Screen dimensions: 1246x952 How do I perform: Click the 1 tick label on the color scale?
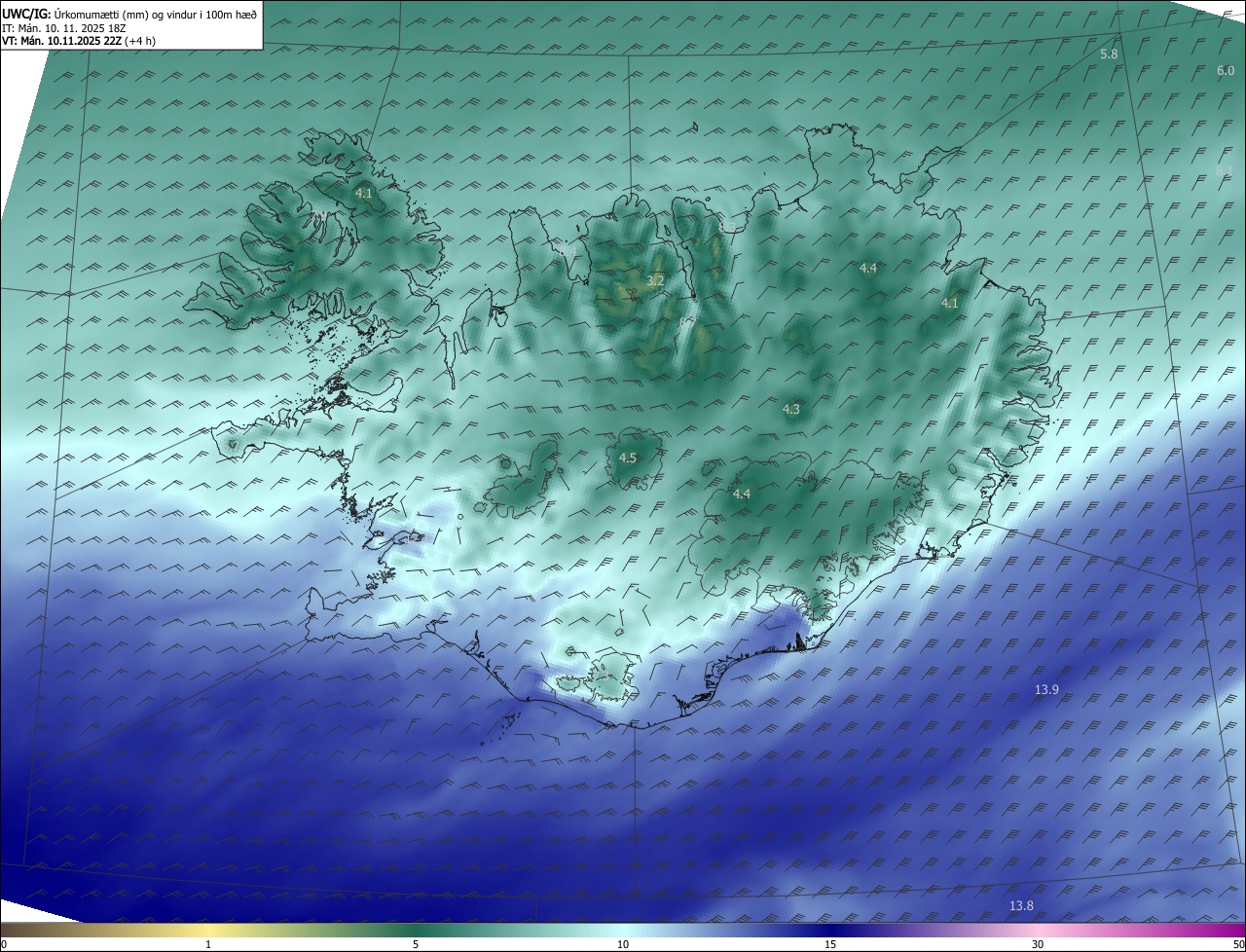(x=208, y=944)
